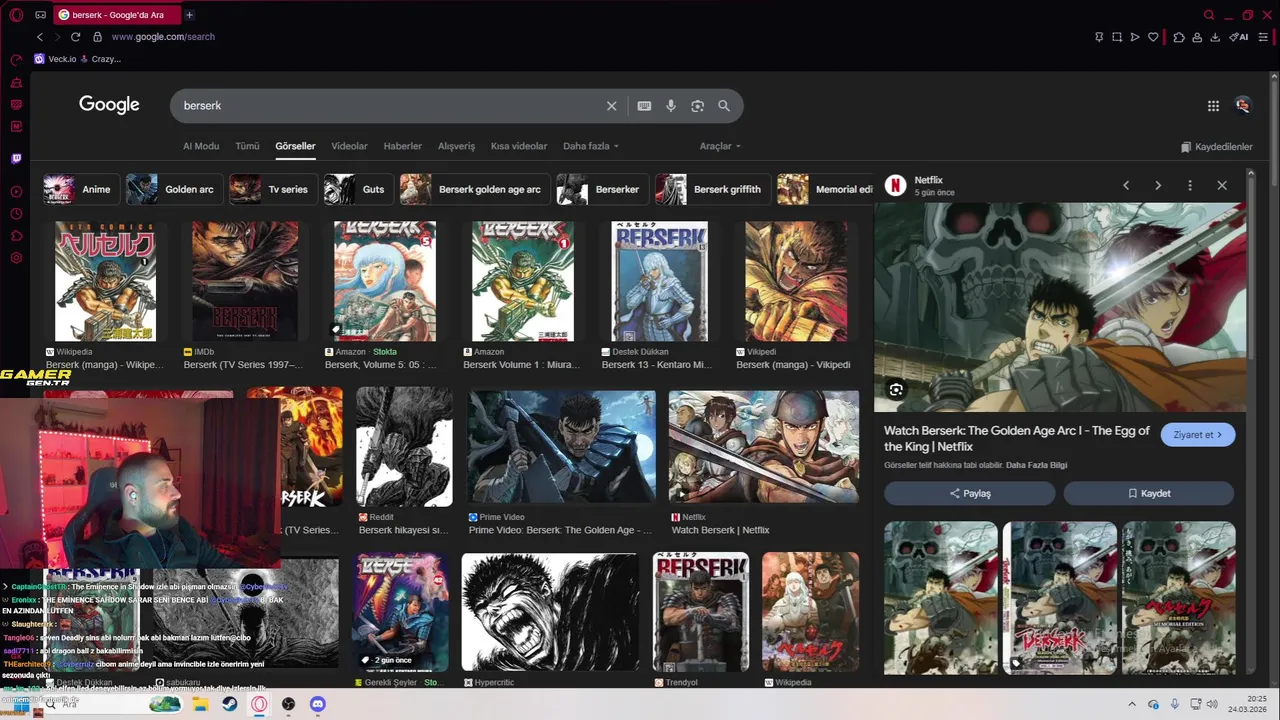1280x720 pixels.
Task: Switch to AI Modu tab
Action: [201, 146]
